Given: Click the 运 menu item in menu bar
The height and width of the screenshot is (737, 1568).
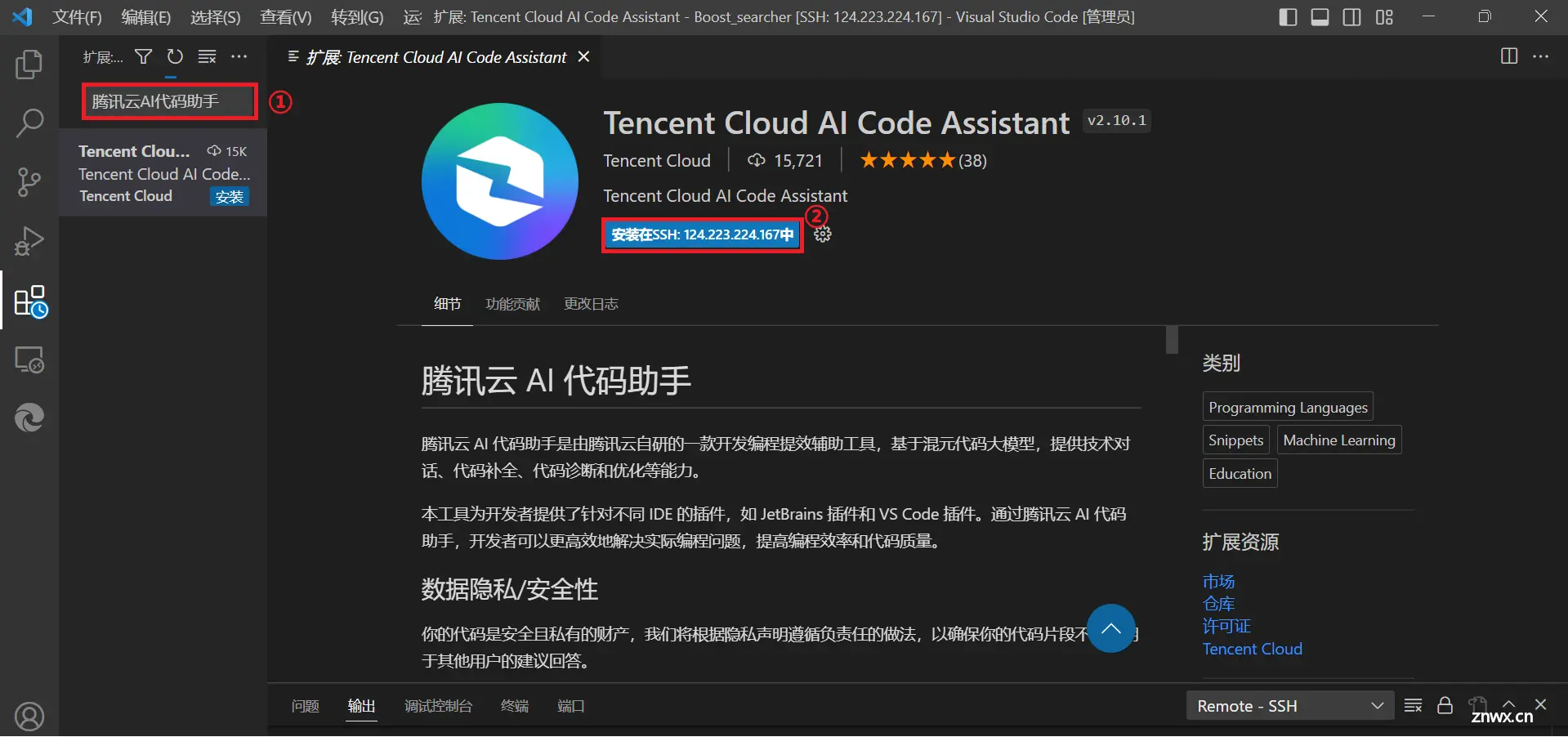Looking at the screenshot, I should coord(412,17).
